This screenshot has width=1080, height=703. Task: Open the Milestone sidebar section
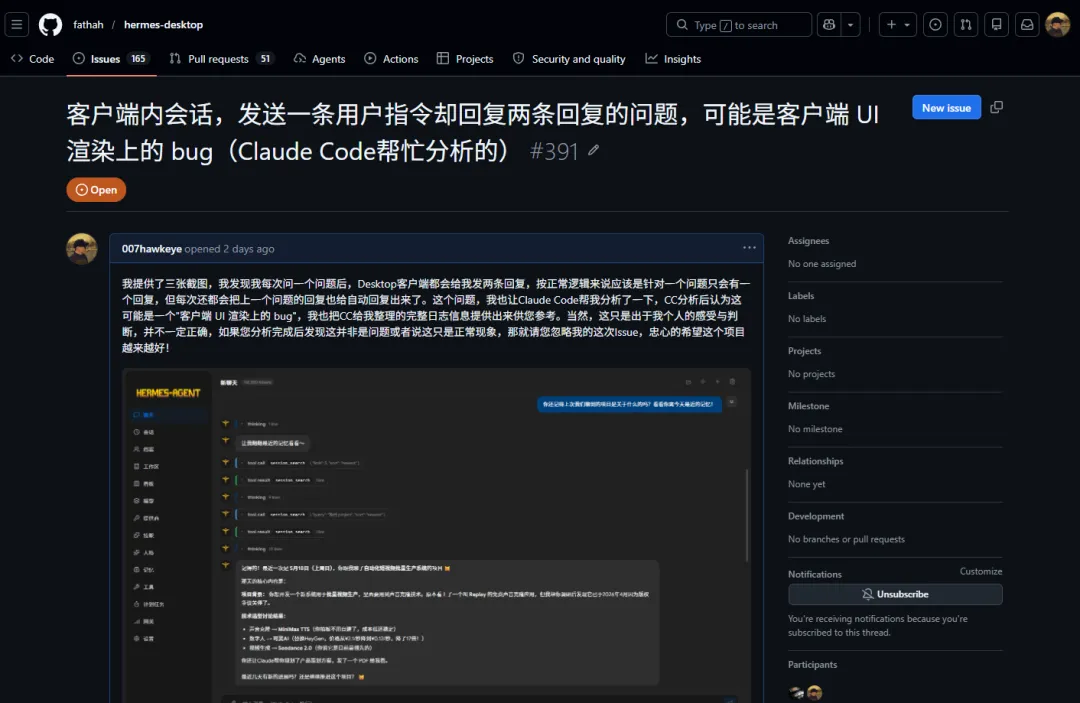809,406
